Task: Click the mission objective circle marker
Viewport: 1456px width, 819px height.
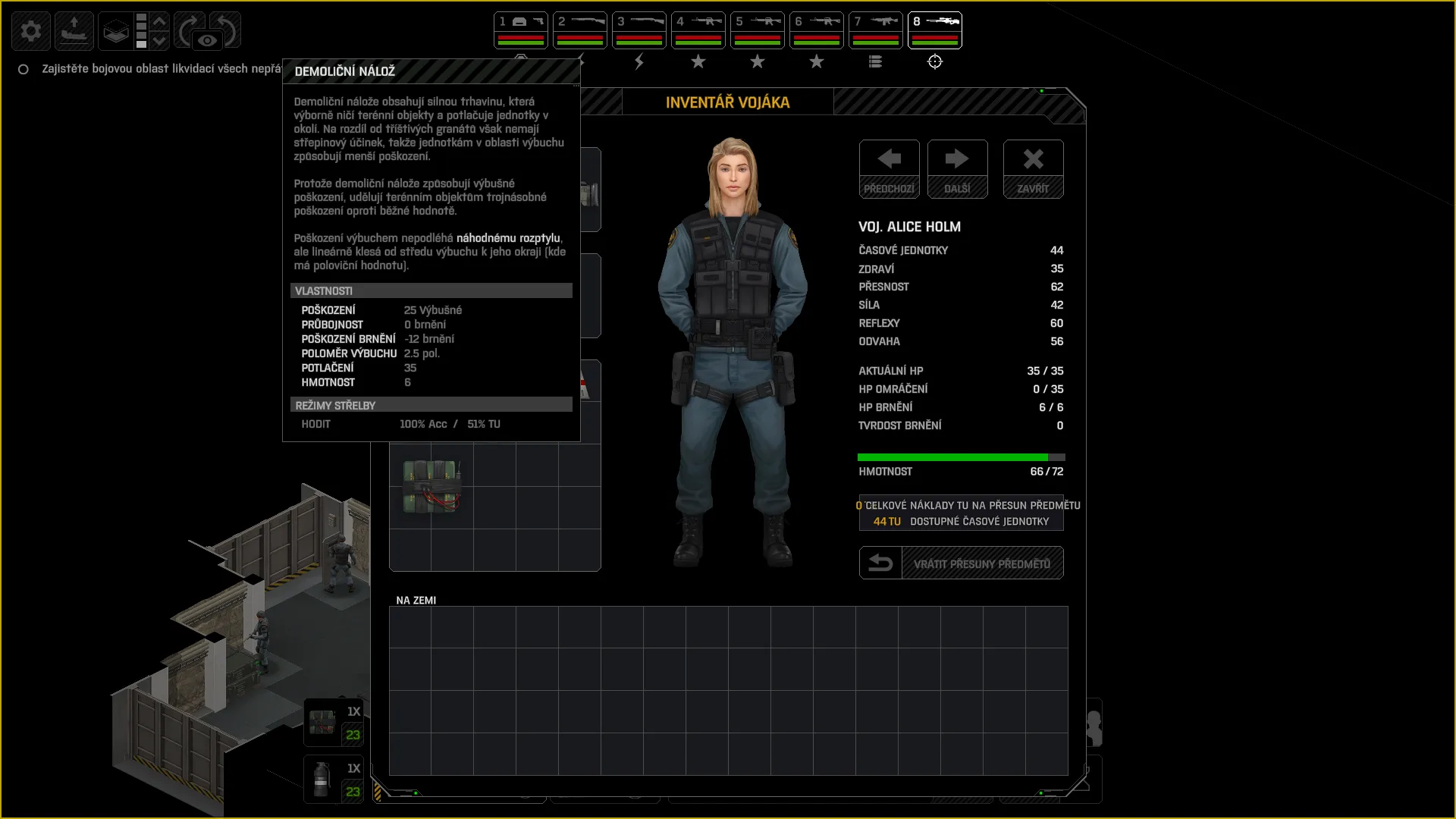Action: point(24,69)
